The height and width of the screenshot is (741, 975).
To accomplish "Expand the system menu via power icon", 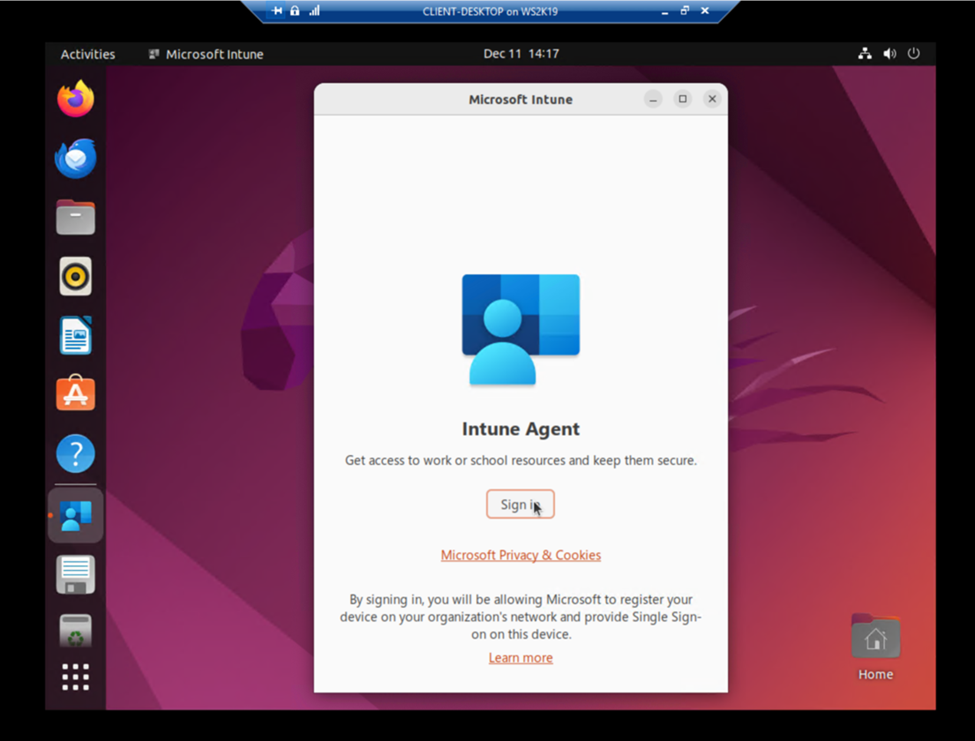I will click(913, 53).
